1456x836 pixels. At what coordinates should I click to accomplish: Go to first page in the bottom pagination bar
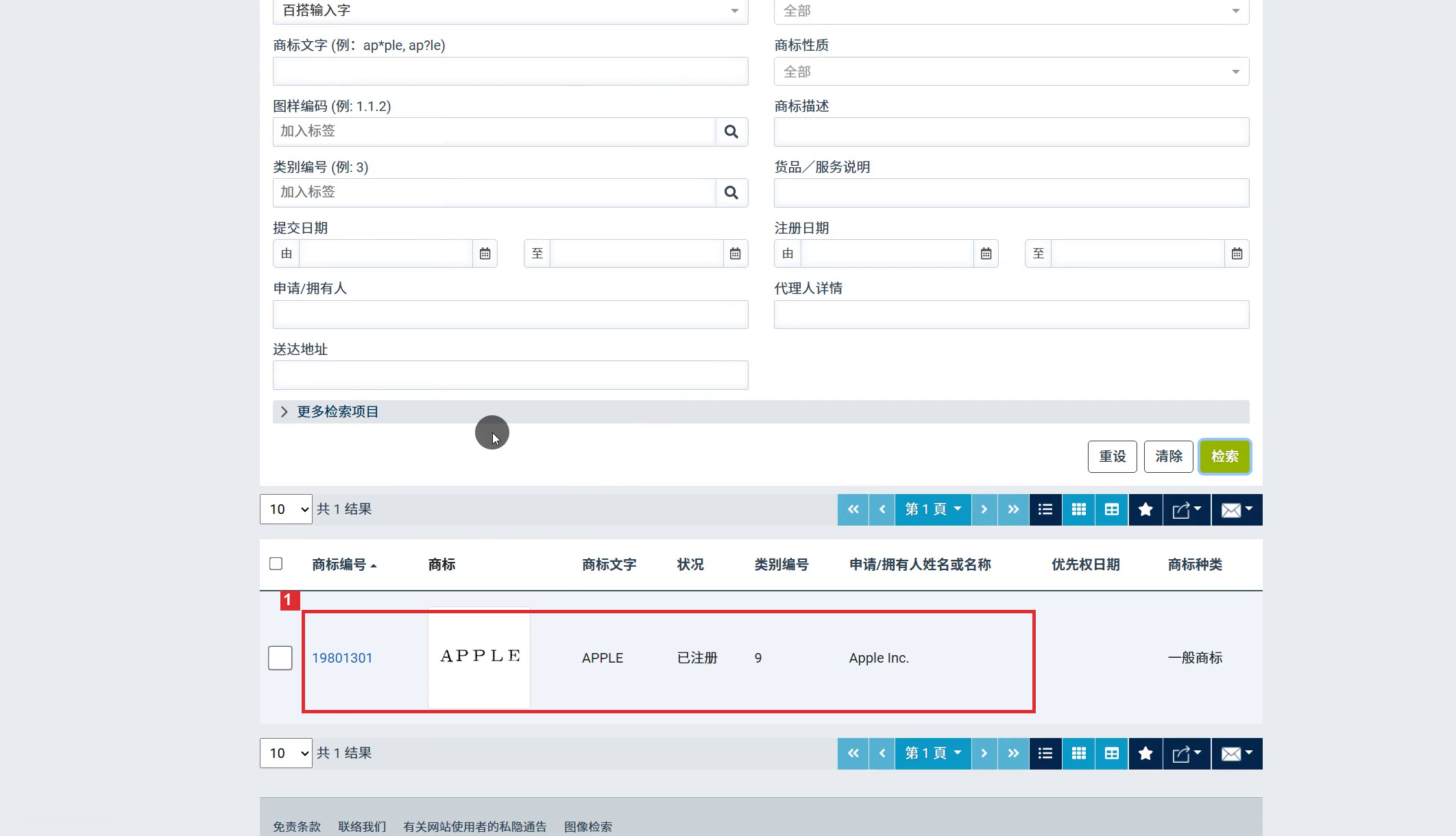(x=853, y=754)
